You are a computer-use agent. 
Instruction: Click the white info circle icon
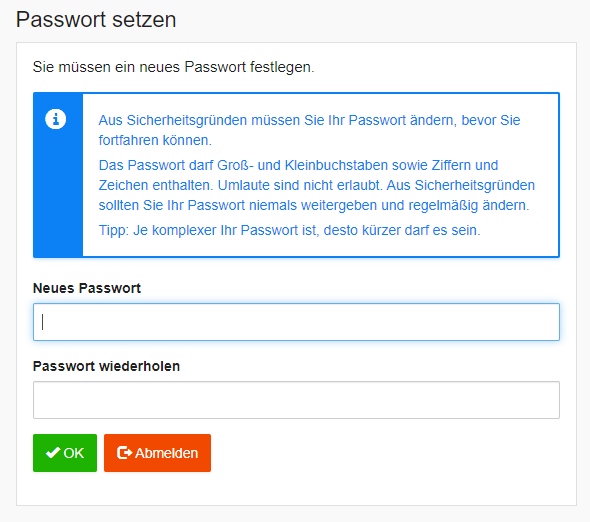click(x=56, y=119)
